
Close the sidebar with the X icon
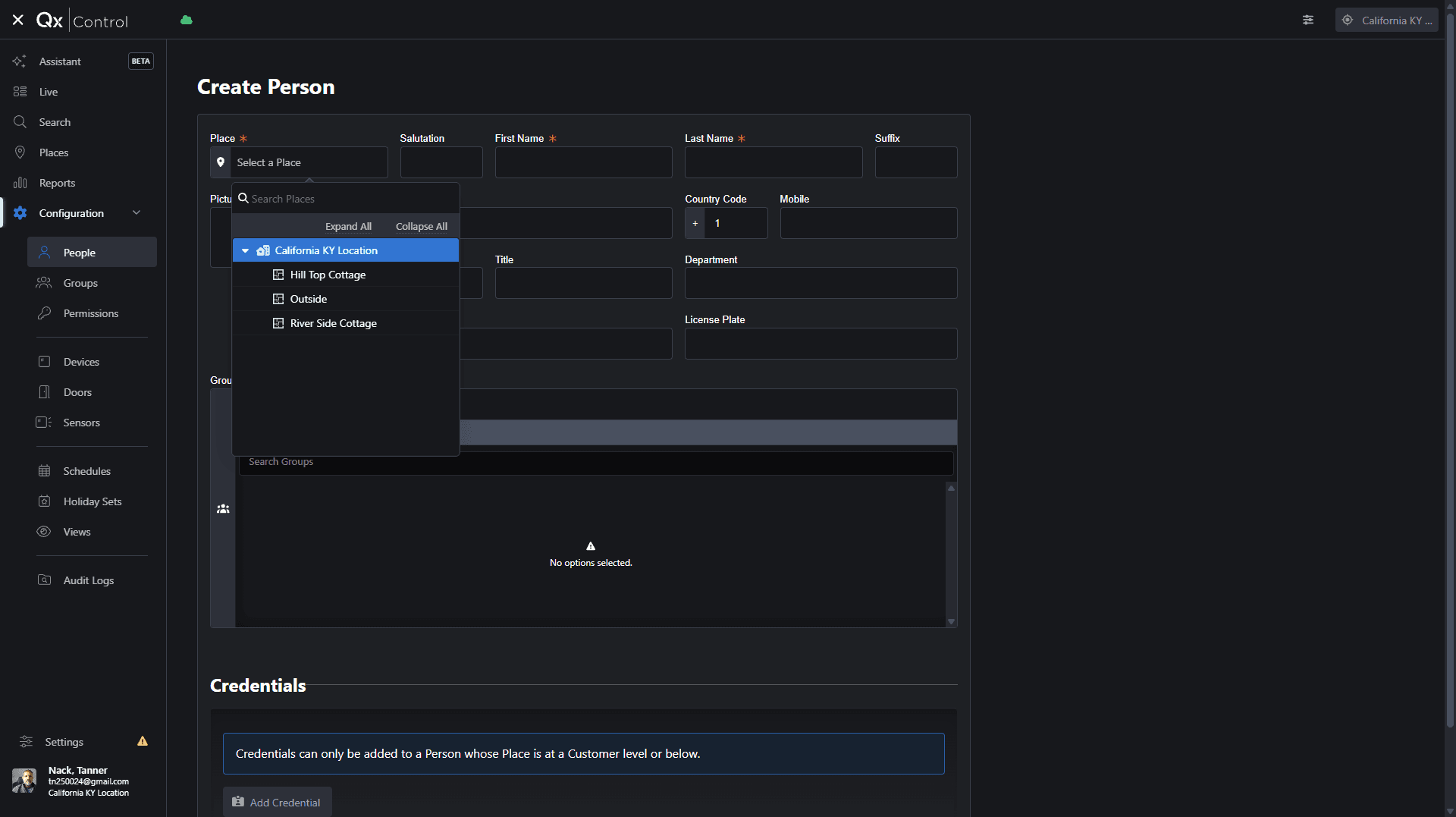(x=18, y=20)
